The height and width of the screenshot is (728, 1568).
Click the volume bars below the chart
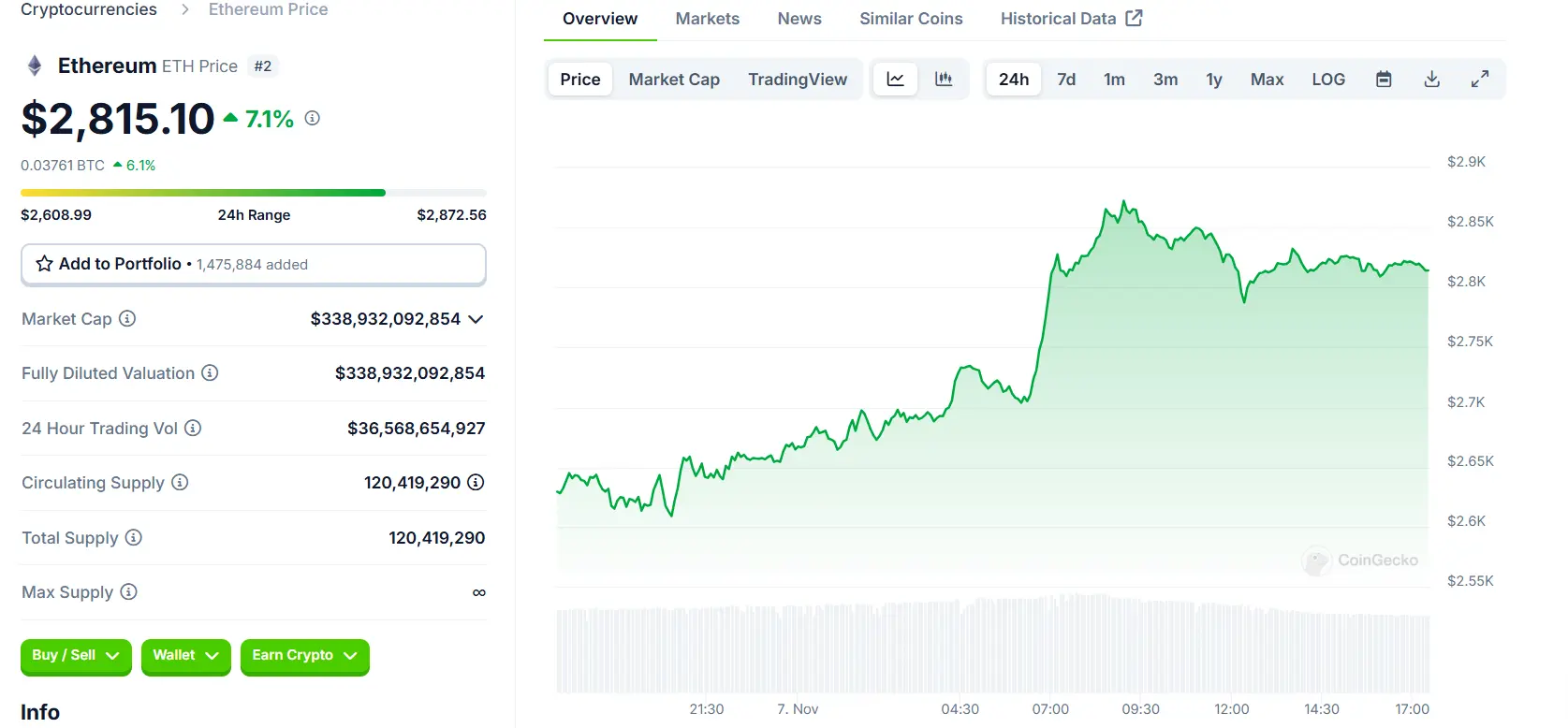pos(993,646)
